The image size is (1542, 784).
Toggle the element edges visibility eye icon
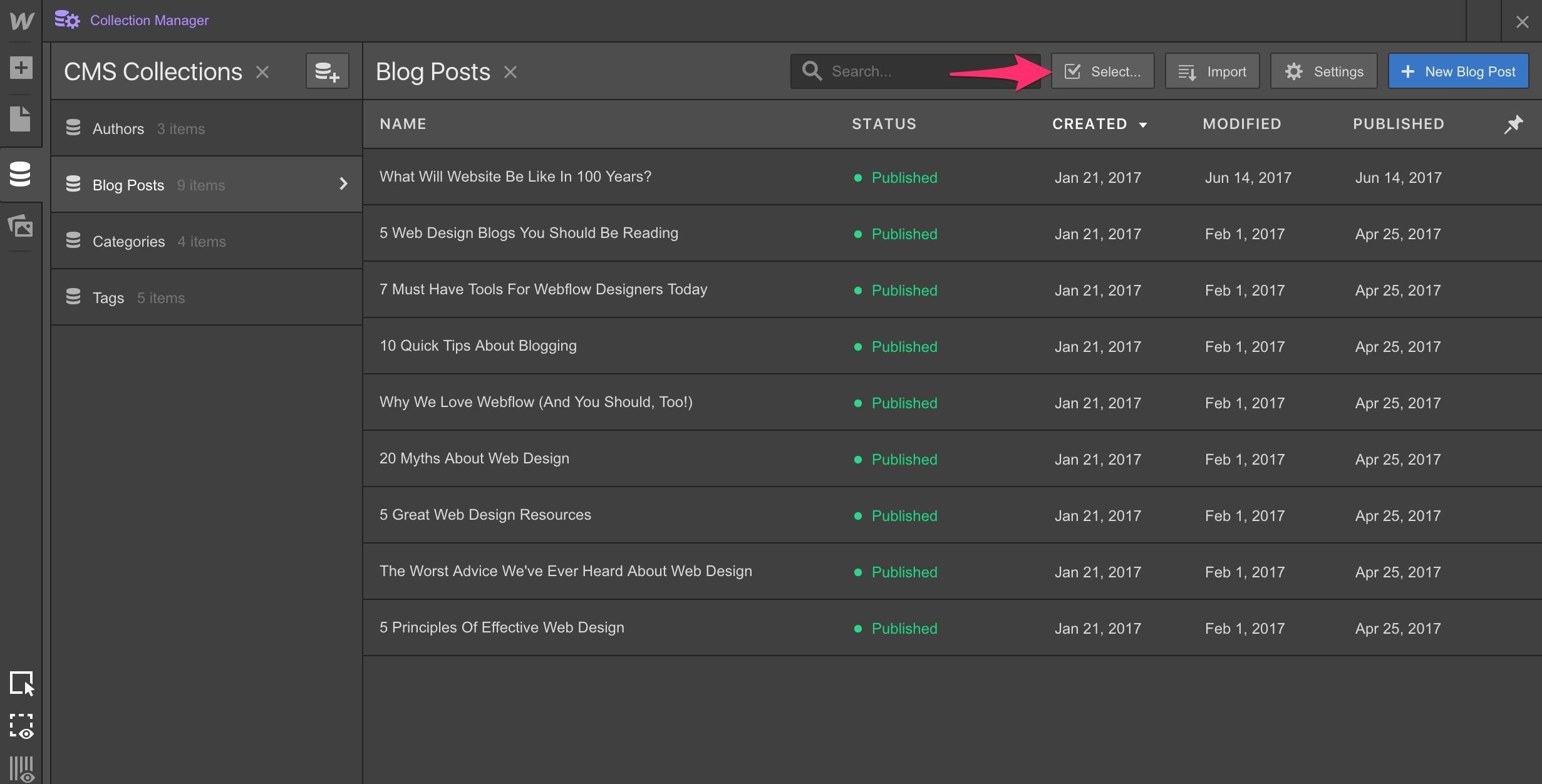click(21, 726)
